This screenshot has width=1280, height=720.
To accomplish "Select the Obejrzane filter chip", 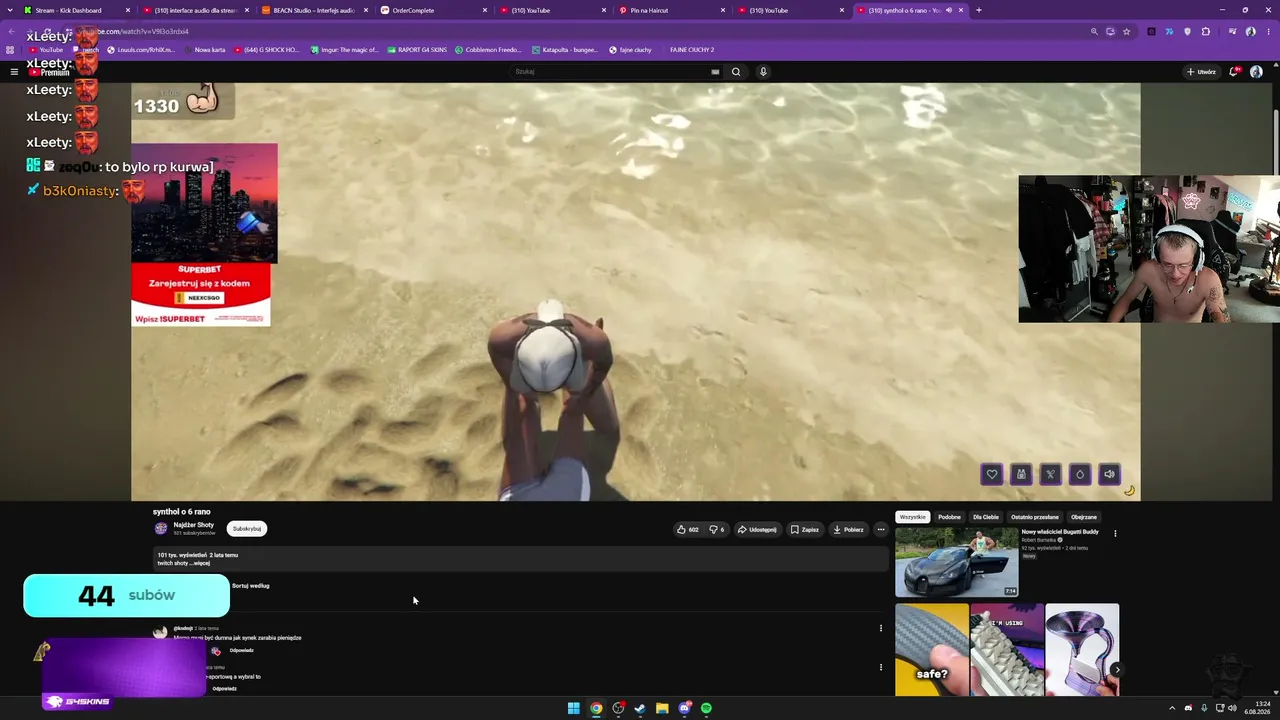I will pos(1084,517).
